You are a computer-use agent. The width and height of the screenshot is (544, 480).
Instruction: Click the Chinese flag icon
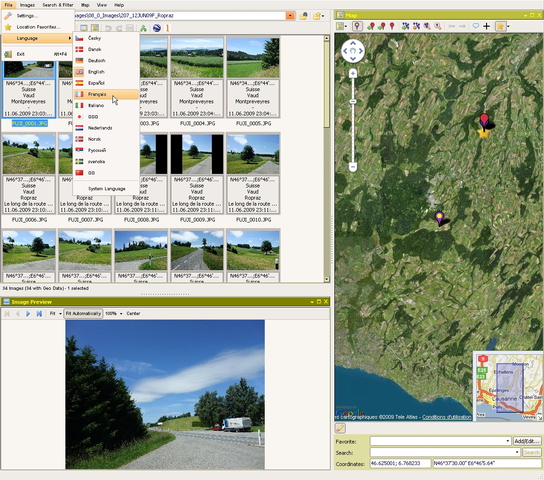click(x=79, y=173)
